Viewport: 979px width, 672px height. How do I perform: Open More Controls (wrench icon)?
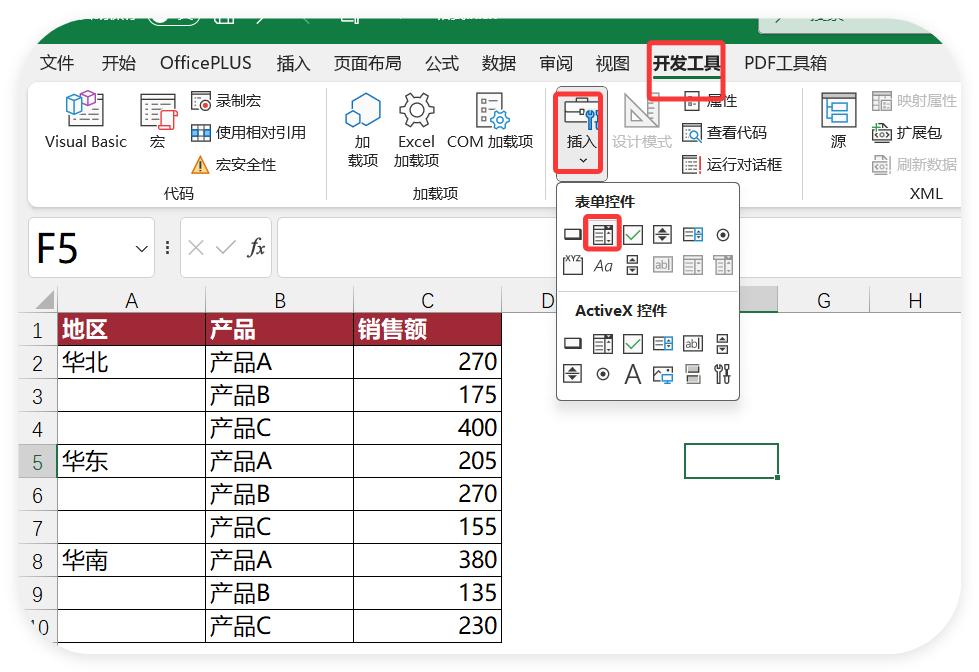[722, 374]
